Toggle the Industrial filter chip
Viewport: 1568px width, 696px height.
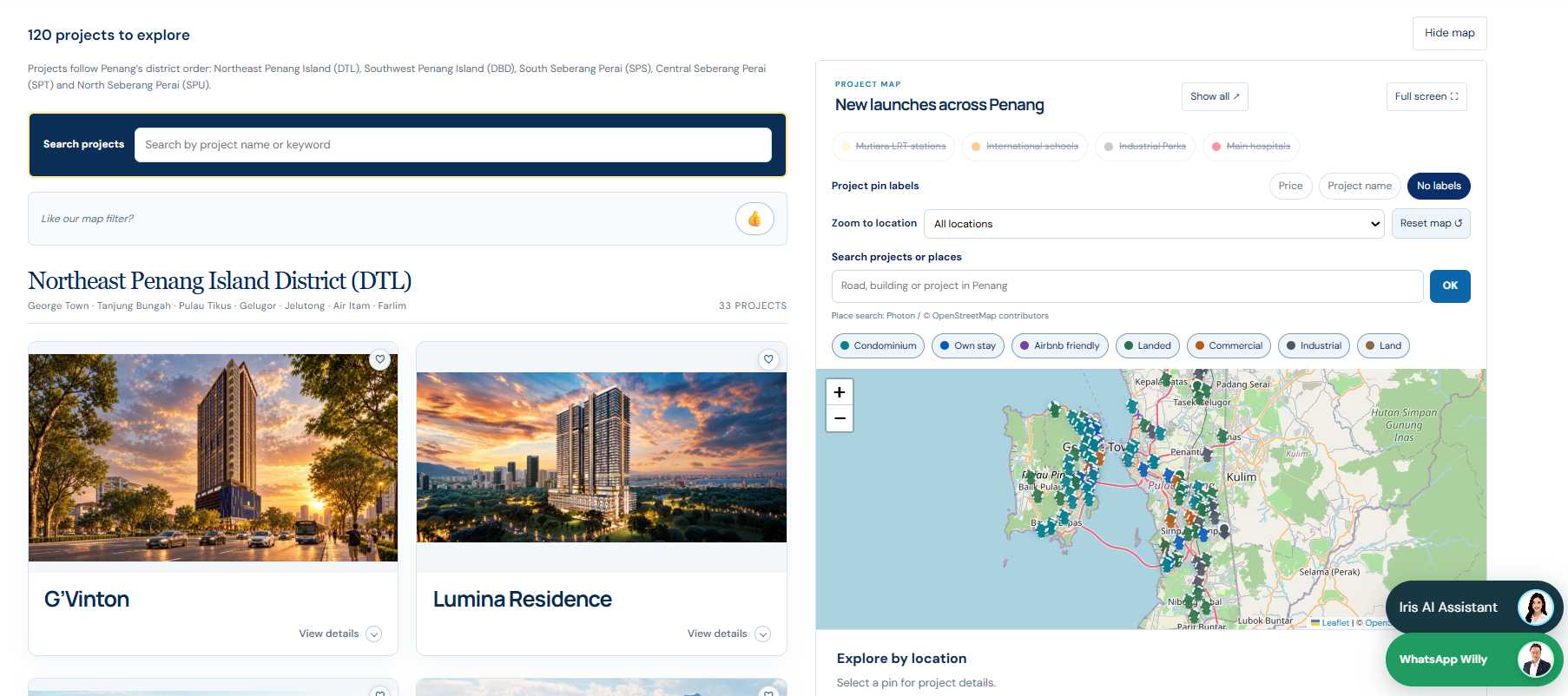(1314, 345)
